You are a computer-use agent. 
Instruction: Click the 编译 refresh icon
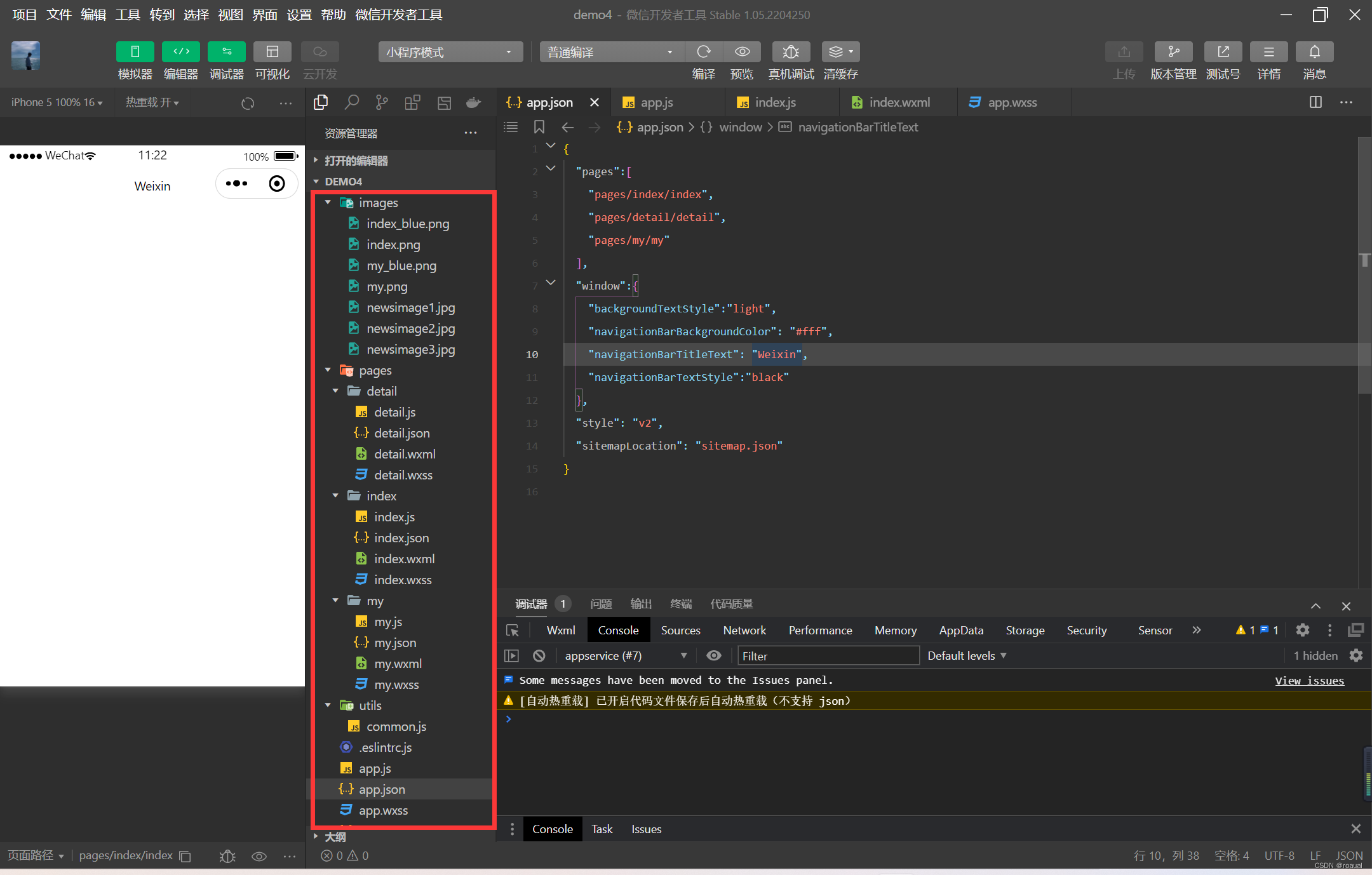703,52
